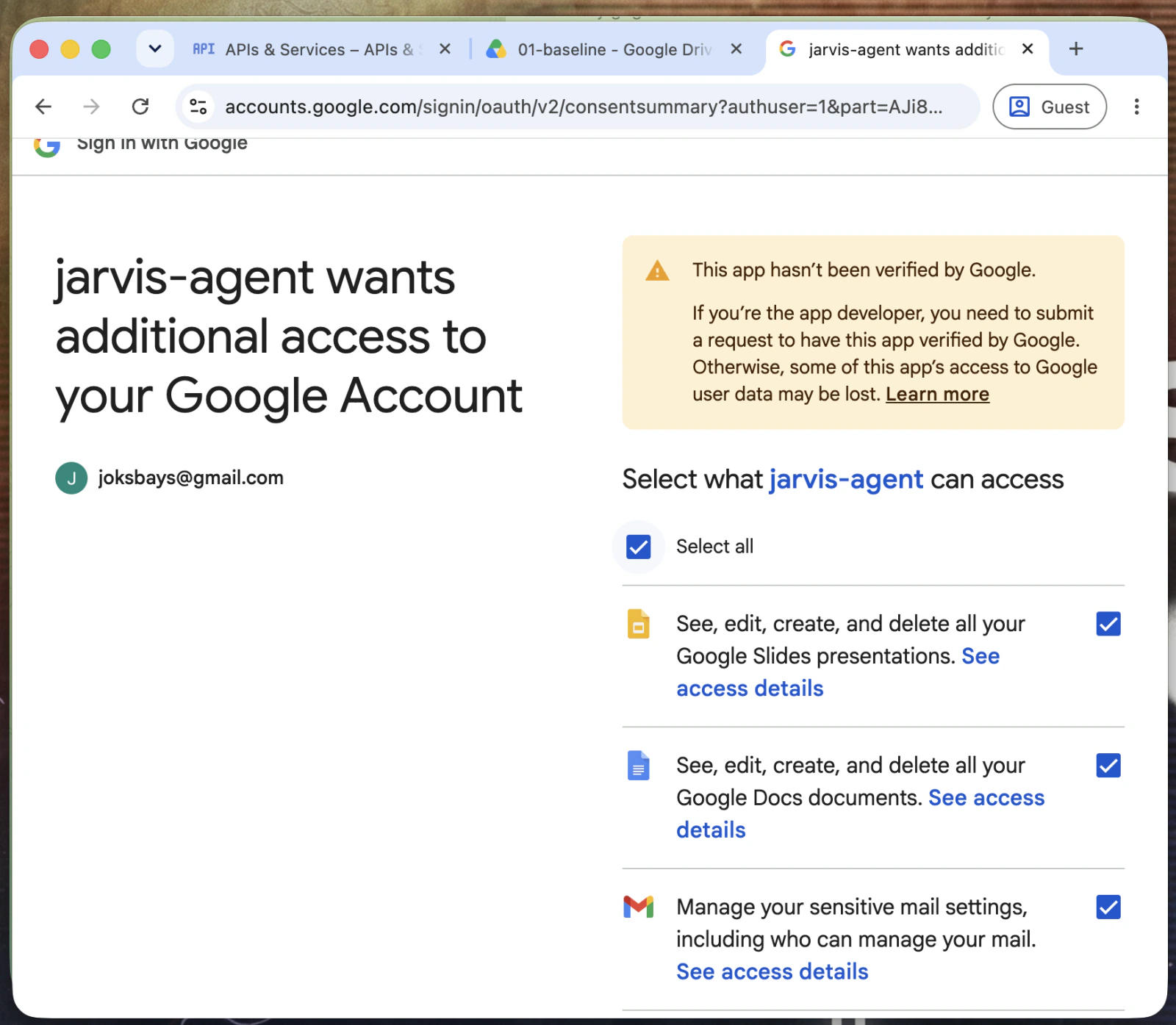Open the Guest profile button

click(x=1049, y=107)
